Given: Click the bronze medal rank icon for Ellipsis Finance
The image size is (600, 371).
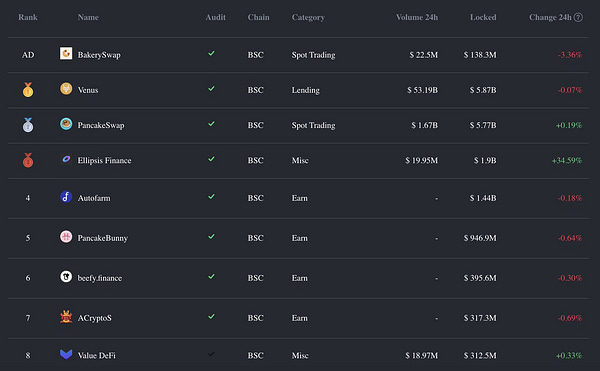Looking at the screenshot, I should coord(28,160).
